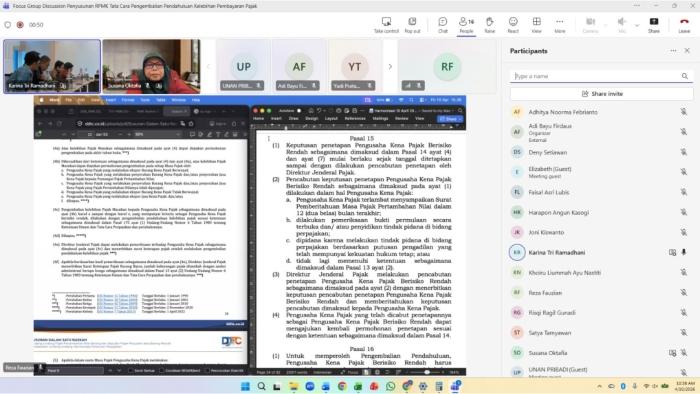The image size is (700, 394).
Task: Open Google Chrome from the taskbar
Action: (x=342, y=386)
